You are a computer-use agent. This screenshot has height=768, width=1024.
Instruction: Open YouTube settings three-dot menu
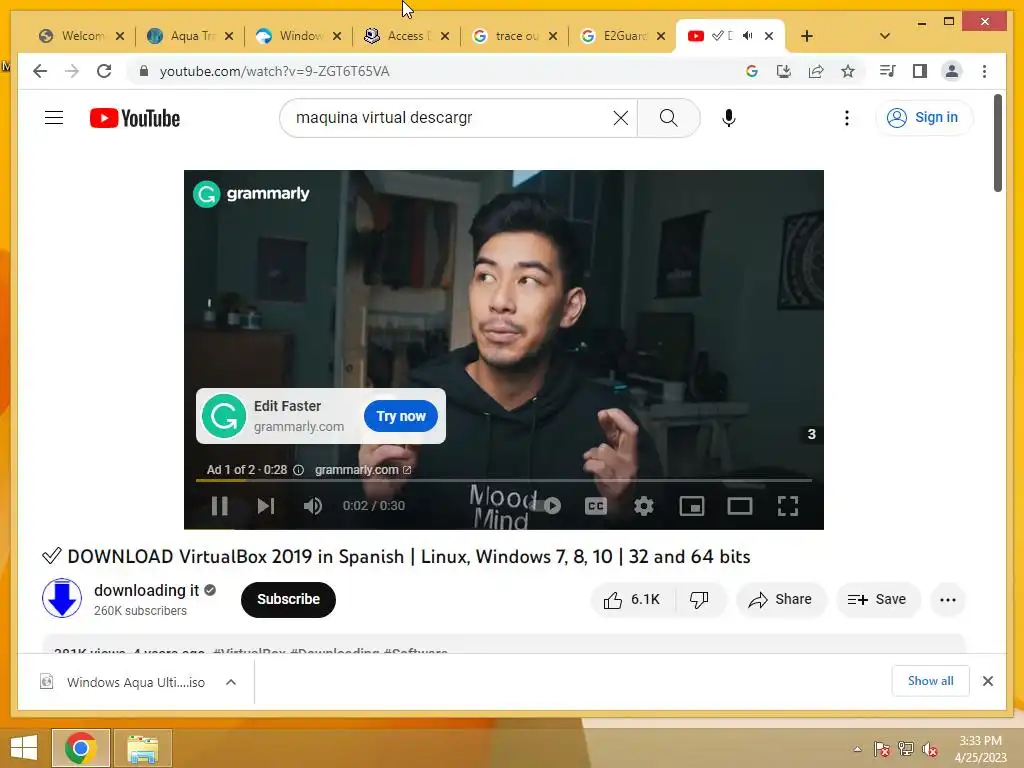(x=846, y=118)
